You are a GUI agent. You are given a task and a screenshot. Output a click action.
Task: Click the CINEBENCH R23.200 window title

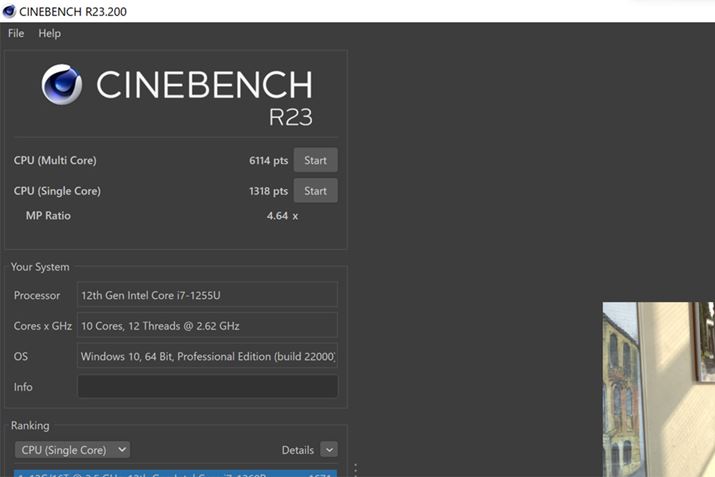pyautogui.click(x=73, y=11)
